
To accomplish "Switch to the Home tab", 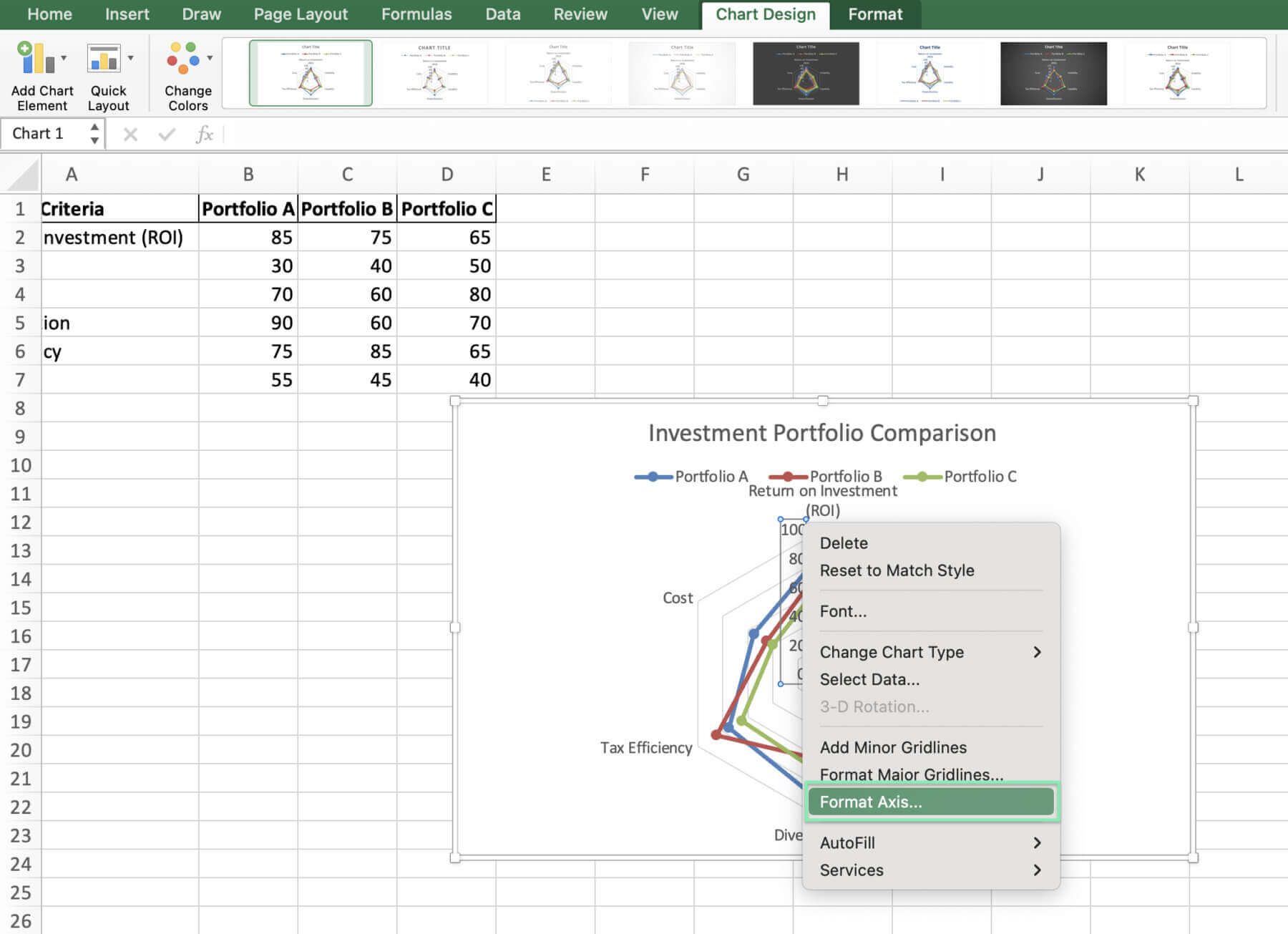I will (x=49, y=14).
